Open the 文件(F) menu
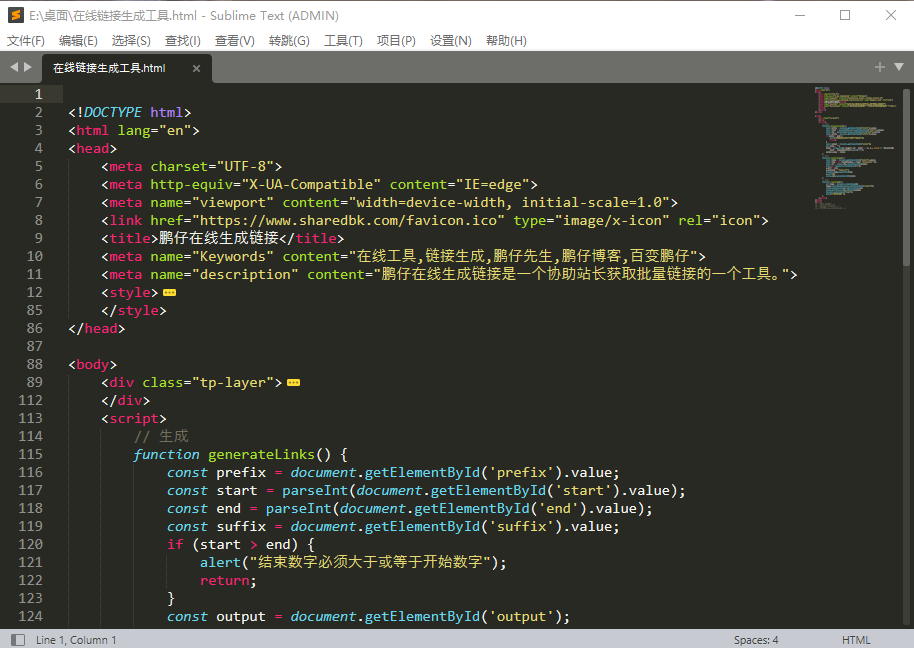This screenshot has height=648, width=914. tap(26, 41)
